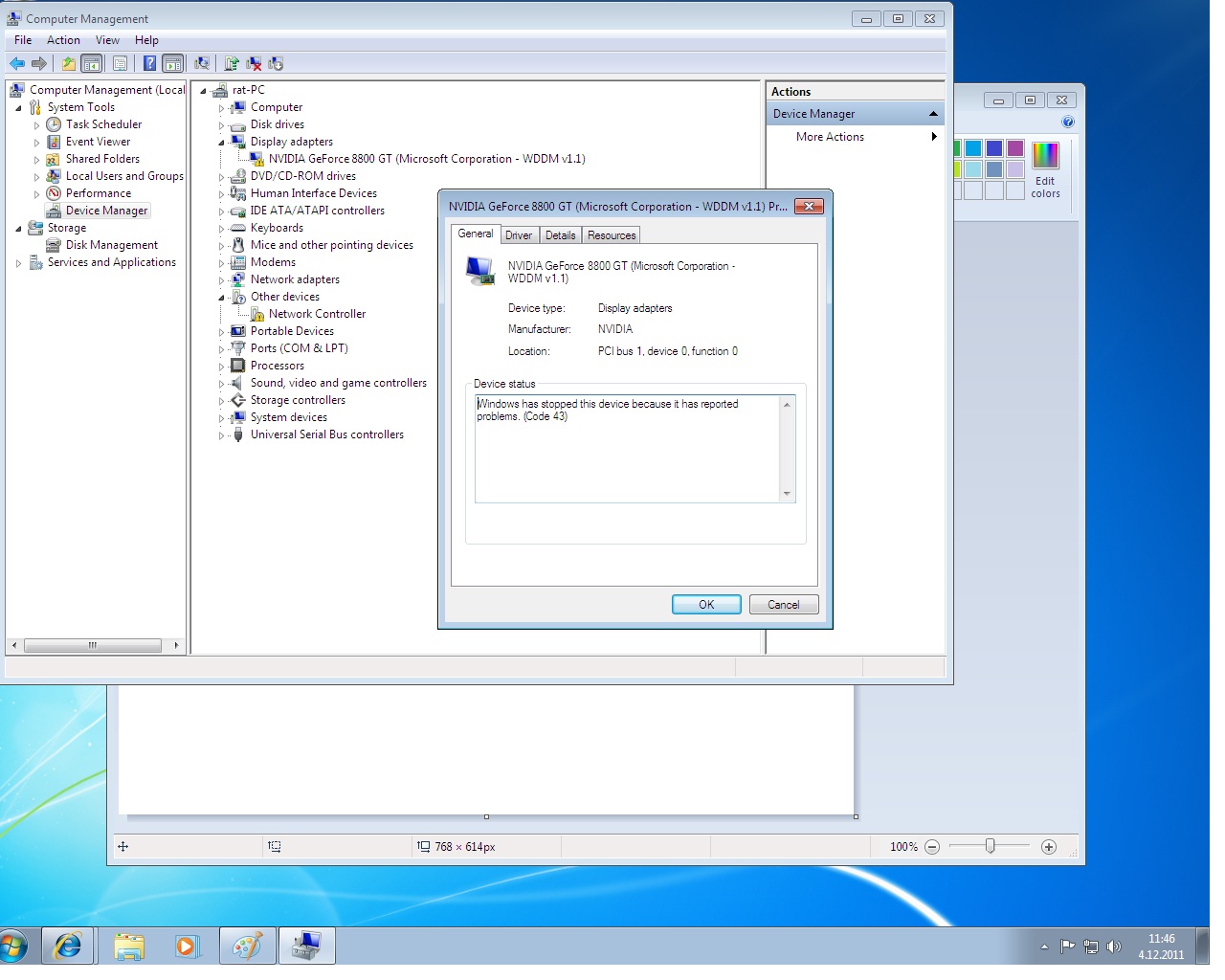Select the Device Manager tree item
This screenshot has height=980, width=1225.
point(106,211)
